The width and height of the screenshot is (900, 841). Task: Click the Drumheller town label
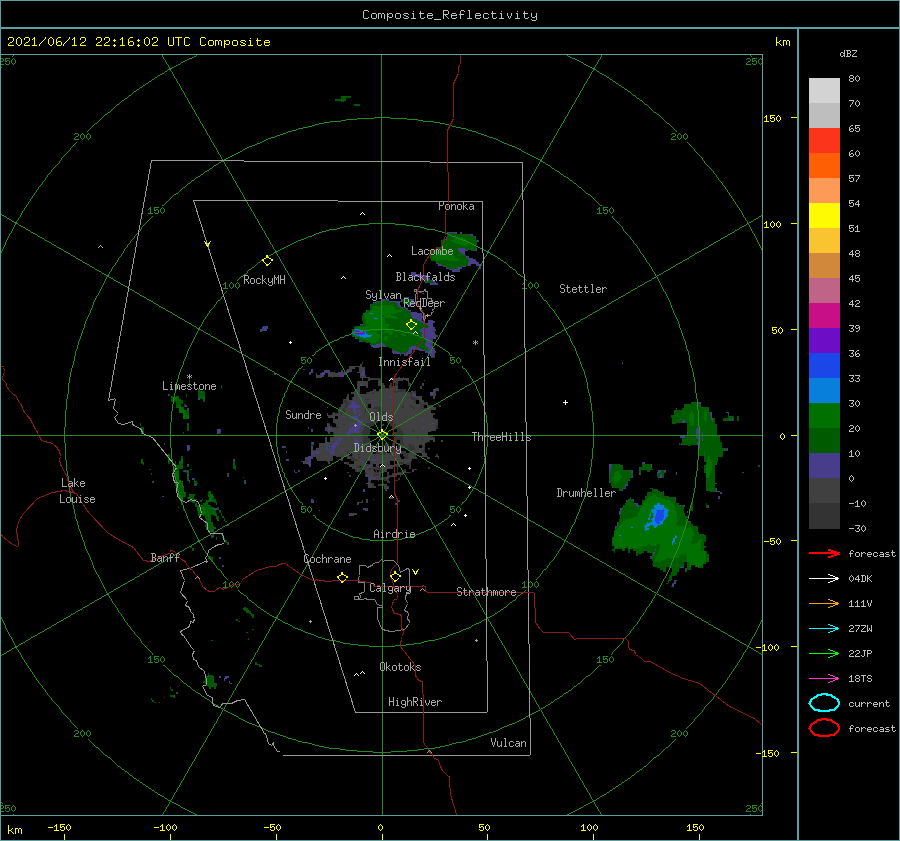click(x=586, y=493)
